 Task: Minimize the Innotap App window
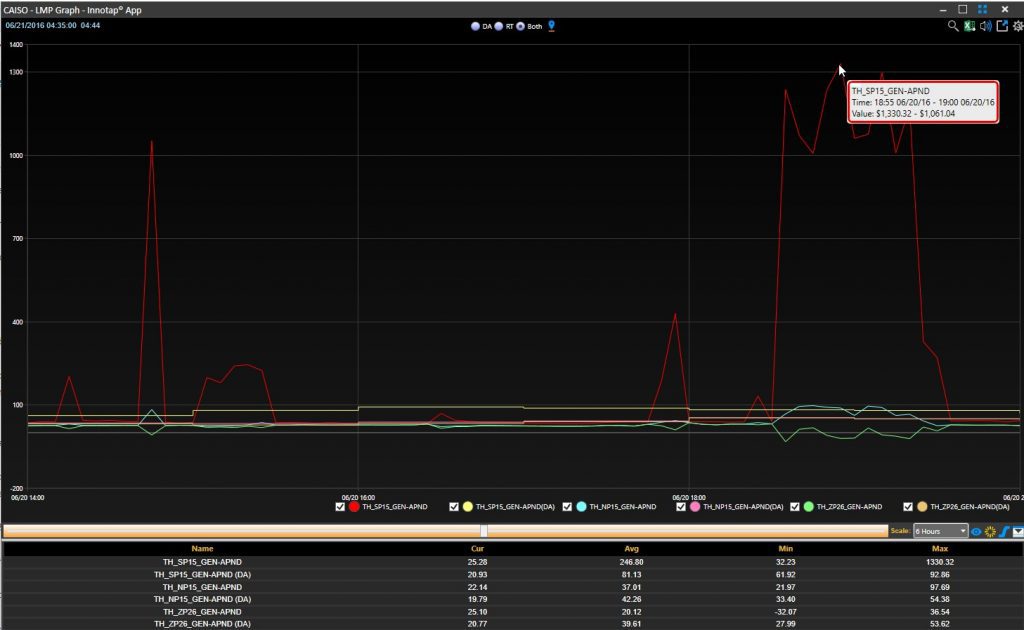coord(943,10)
